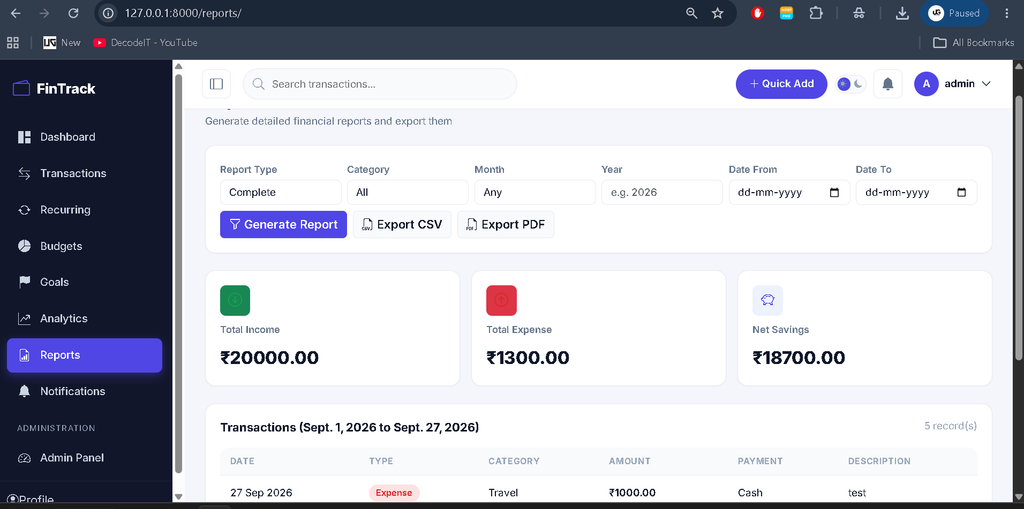Open the browser apps grid icon
The width and height of the screenshot is (1024, 509).
pos(12,42)
